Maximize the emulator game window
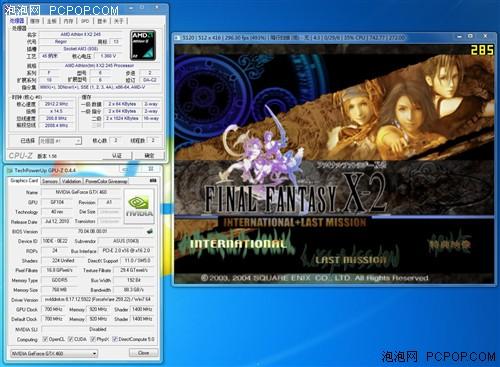 tap(471, 36)
